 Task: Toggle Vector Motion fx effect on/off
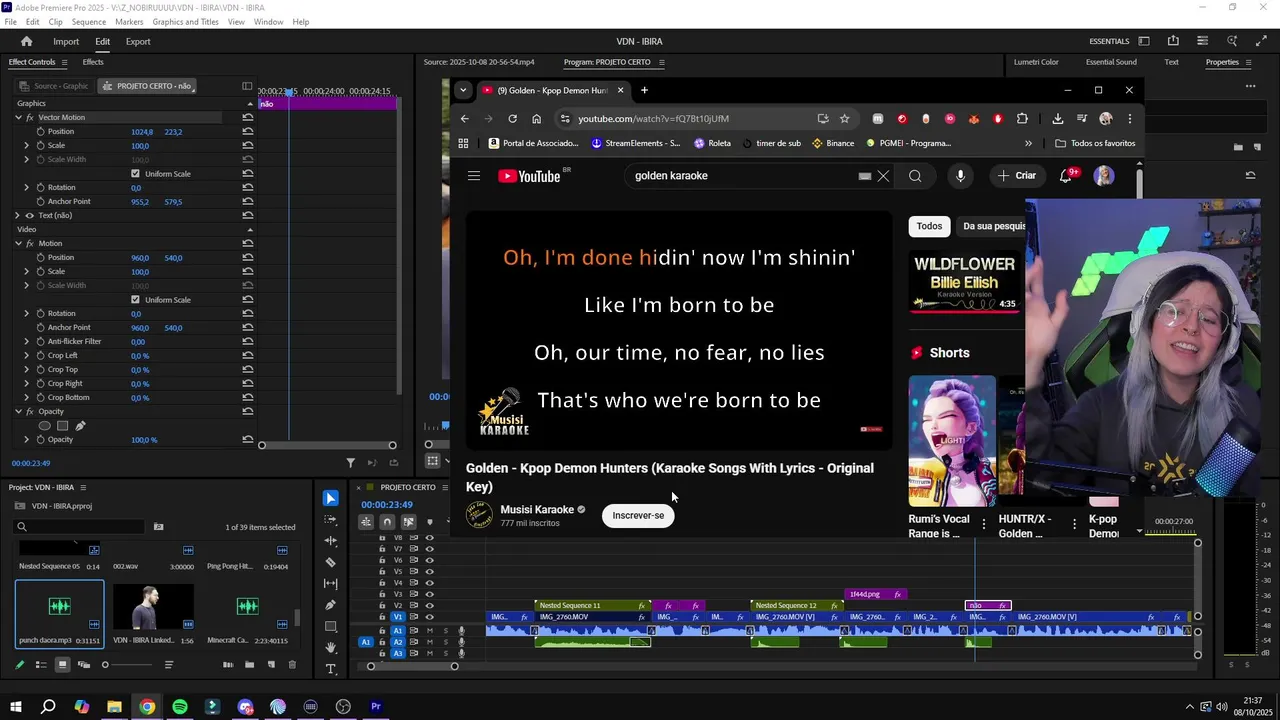29,118
